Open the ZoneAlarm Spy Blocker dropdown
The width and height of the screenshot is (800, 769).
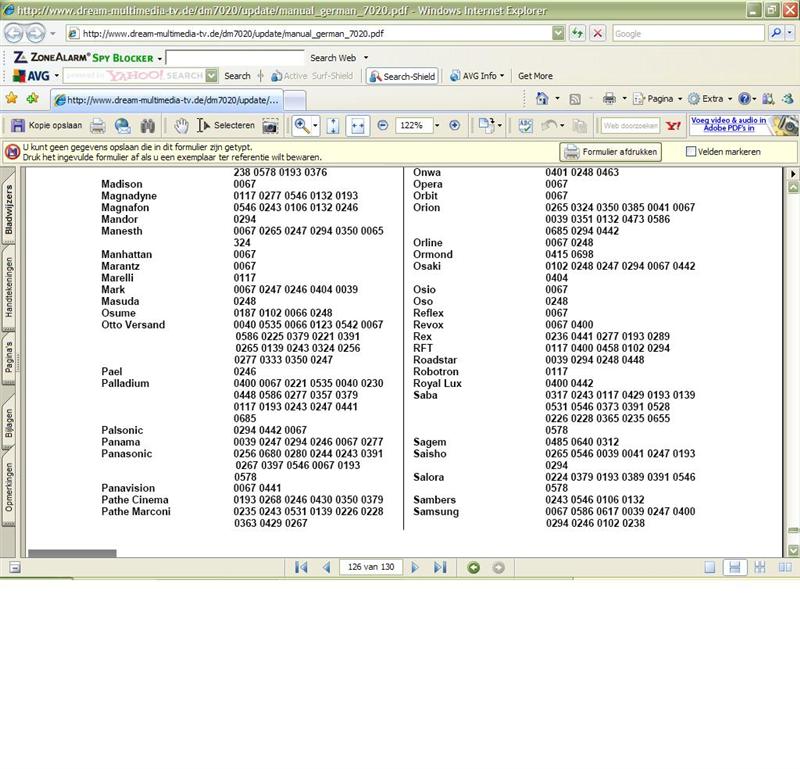[160, 59]
